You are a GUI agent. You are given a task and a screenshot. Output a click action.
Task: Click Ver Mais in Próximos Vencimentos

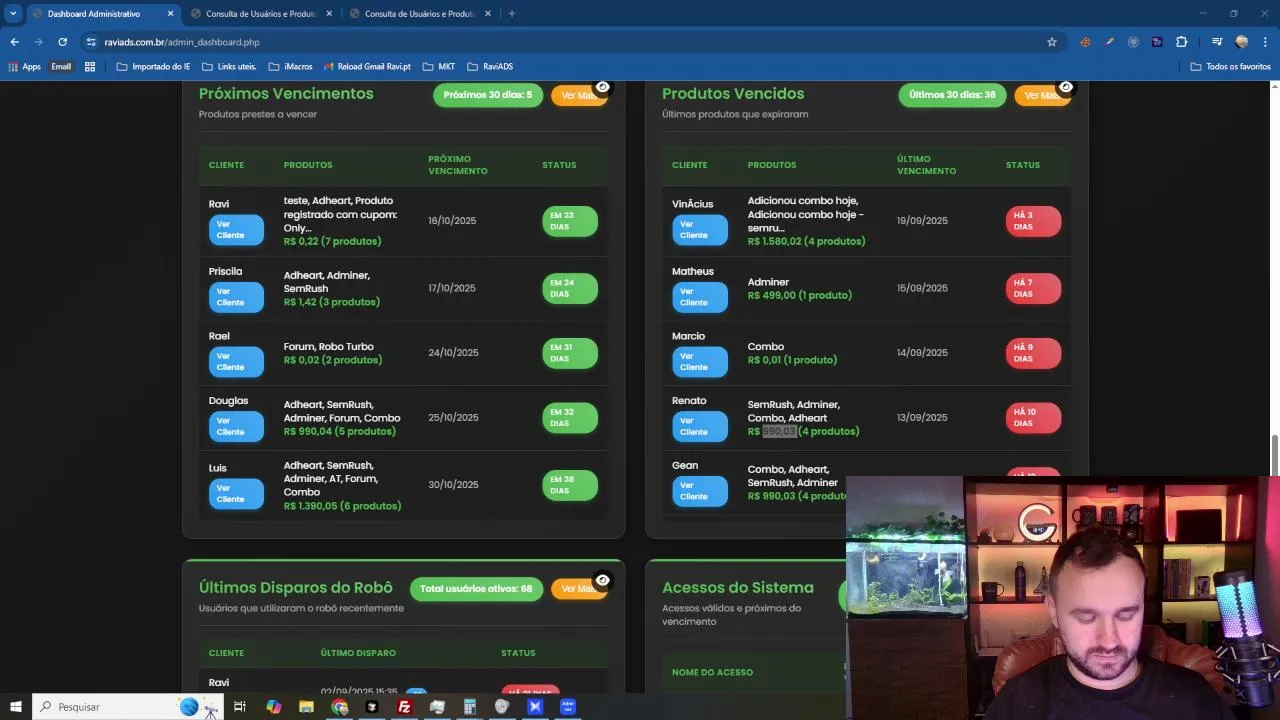[x=579, y=96]
